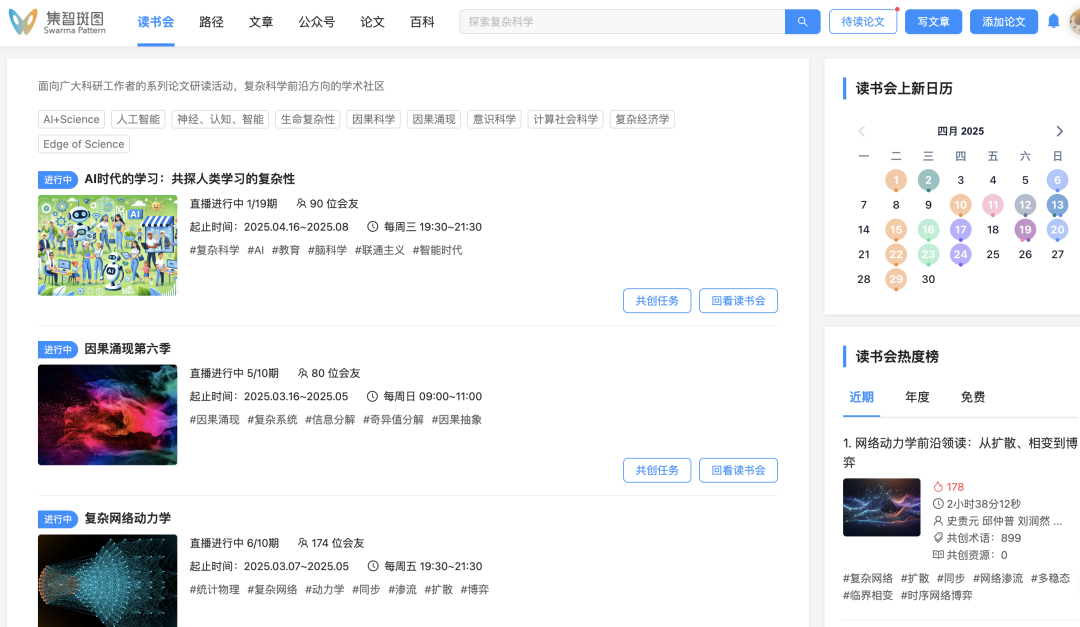This screenshot has width=1080, height=627.
Task: Select highlighted date 19 on calendar
Action: coord(1025,229)
